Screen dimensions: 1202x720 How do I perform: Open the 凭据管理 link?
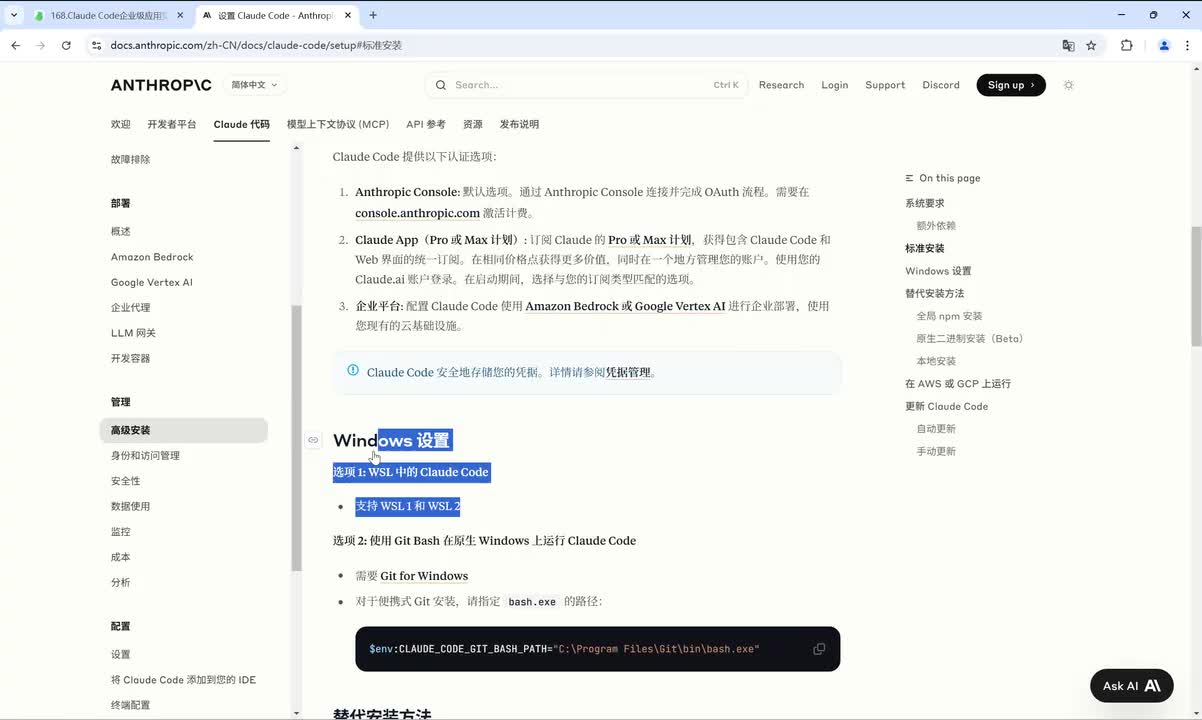[x=628, y=372]
